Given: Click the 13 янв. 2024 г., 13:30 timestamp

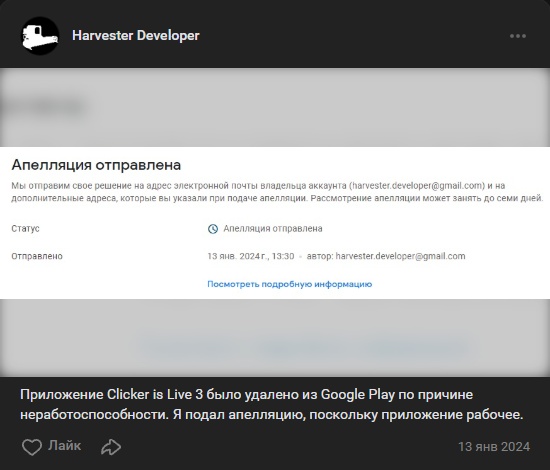Looking at the screenshot, I should coord(251,256).
